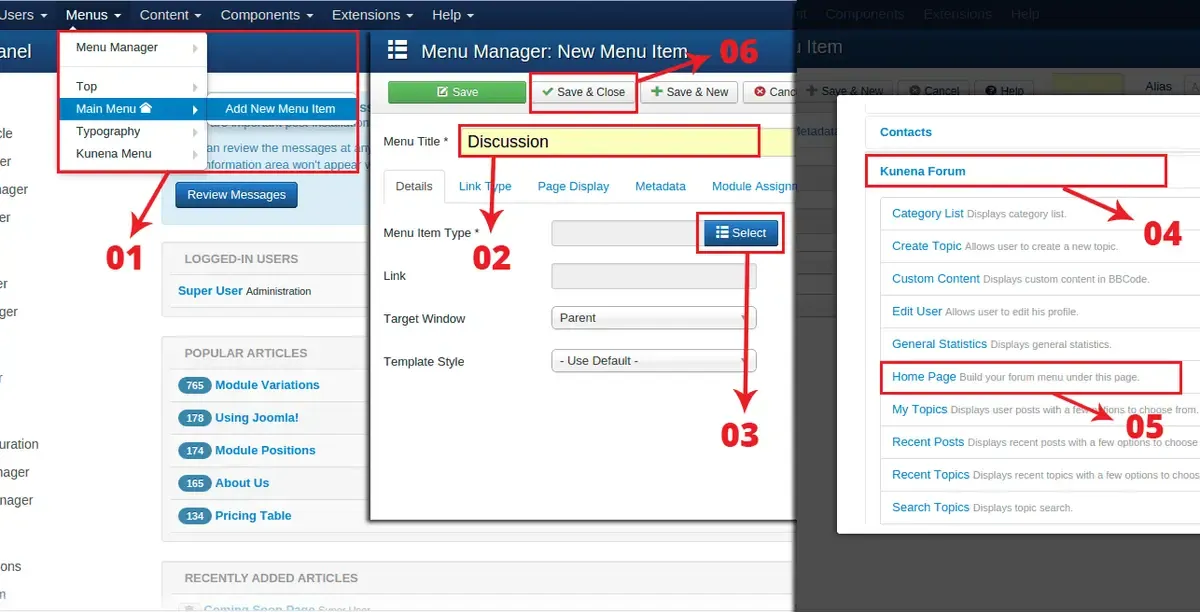This screenshot has width=1200, height=612.
Task: Click the green Save button
Action: [x=457, y=92]
